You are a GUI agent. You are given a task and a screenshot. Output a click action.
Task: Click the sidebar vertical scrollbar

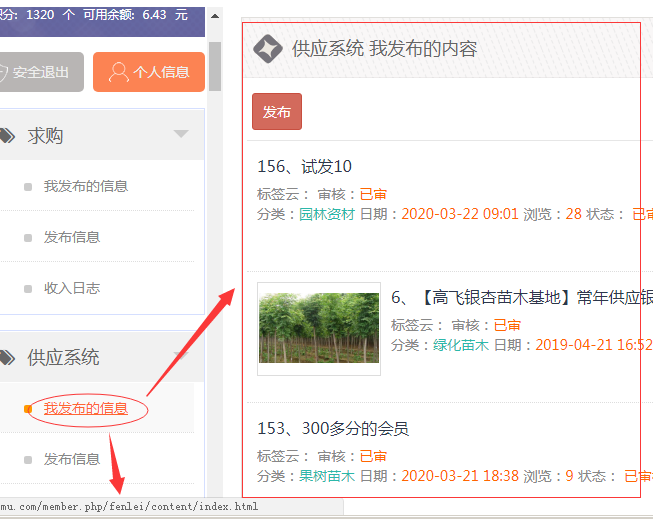click(x=214, y=250)
